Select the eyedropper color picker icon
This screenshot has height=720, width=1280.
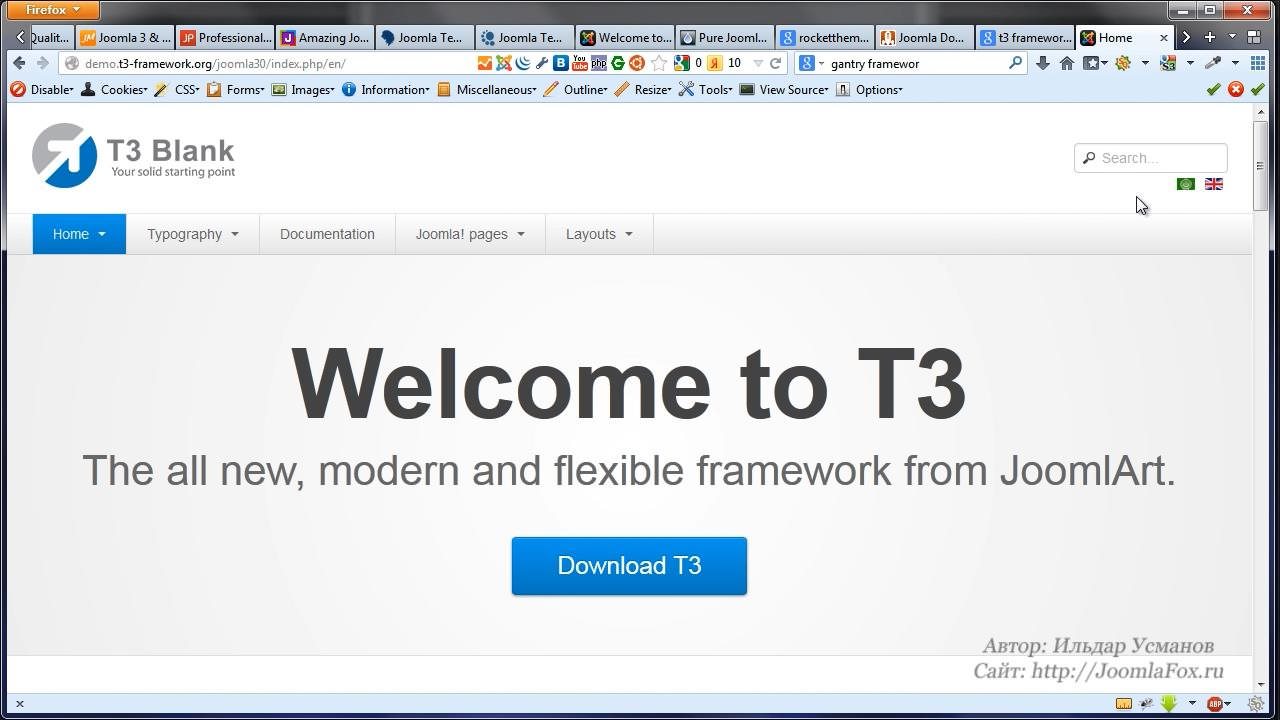pyautogui.click(x=1213, y=63)
